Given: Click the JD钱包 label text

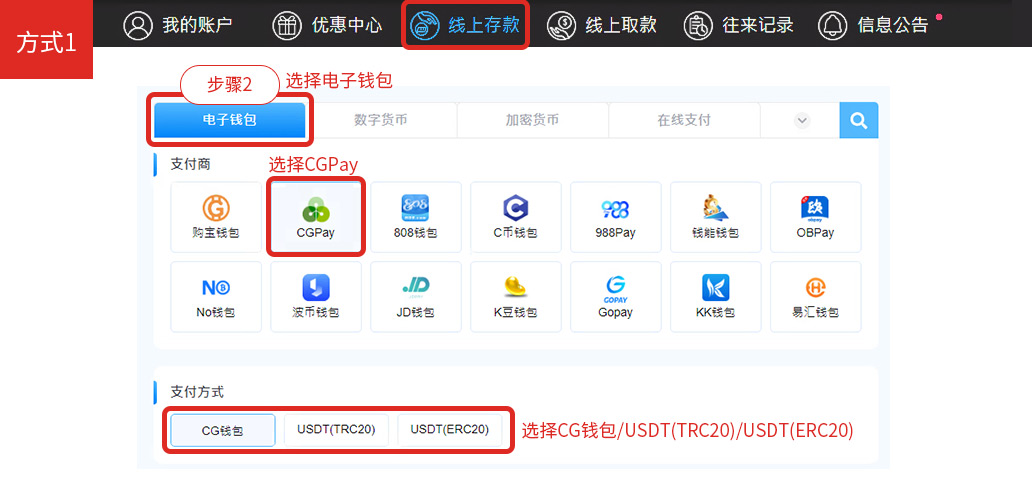Looking at the screenshot, I should pyautogui.click(x=415, y=312).
